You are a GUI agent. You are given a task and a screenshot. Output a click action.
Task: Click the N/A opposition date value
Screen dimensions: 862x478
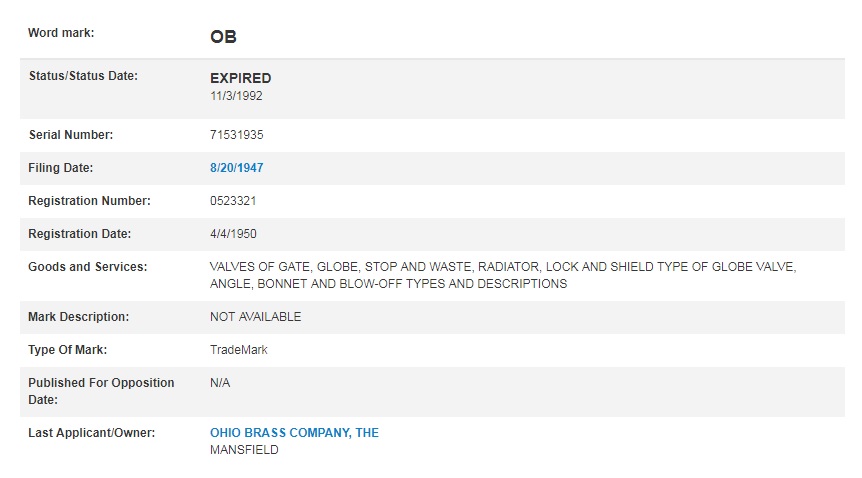pyautogui.click(x=220, y=383)
